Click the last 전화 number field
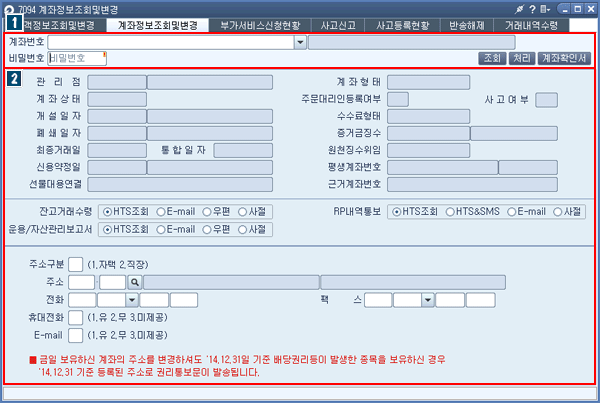 point(184,300)
